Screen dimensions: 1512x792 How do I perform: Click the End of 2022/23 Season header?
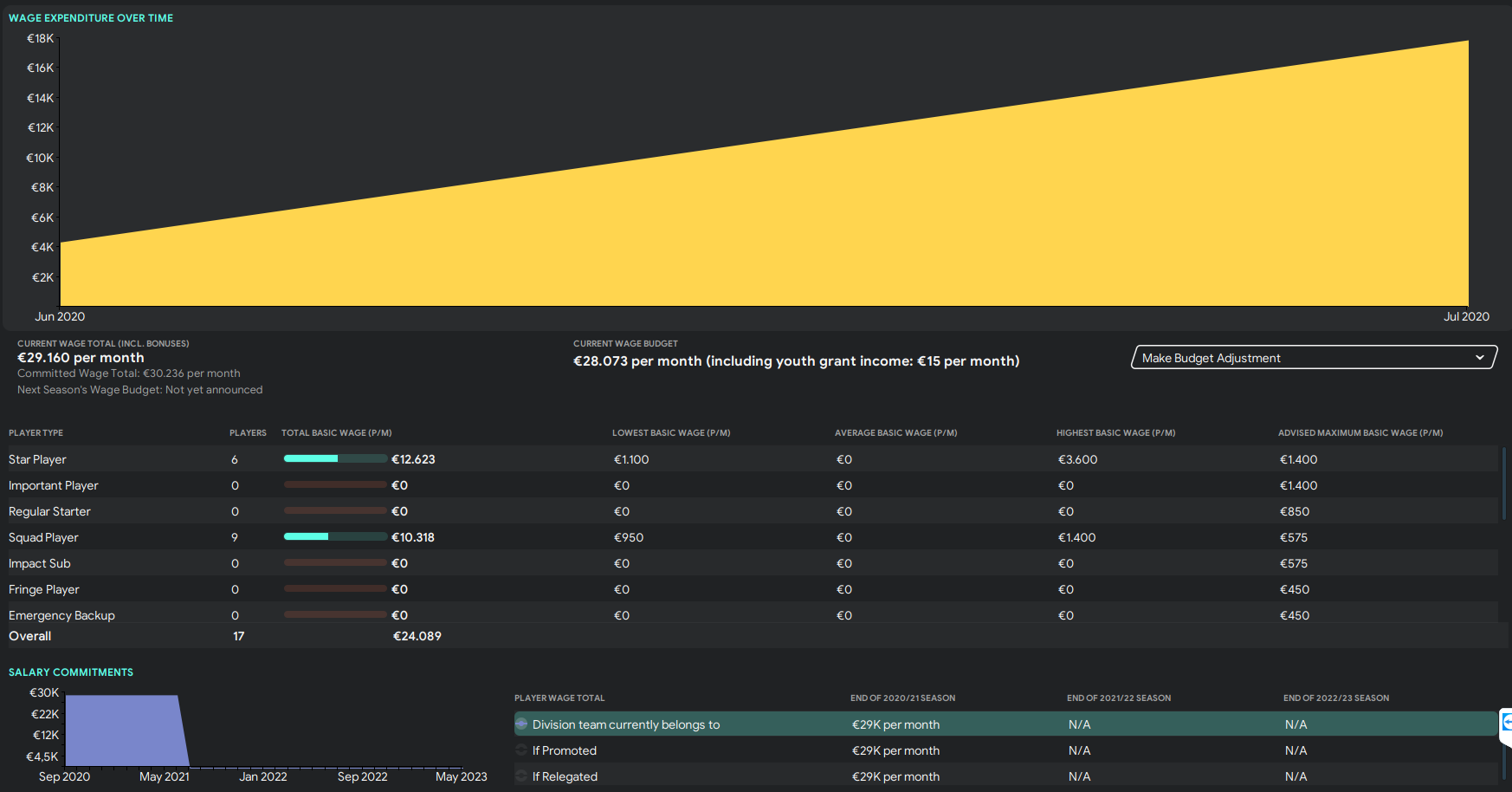tap(1336, 698)
